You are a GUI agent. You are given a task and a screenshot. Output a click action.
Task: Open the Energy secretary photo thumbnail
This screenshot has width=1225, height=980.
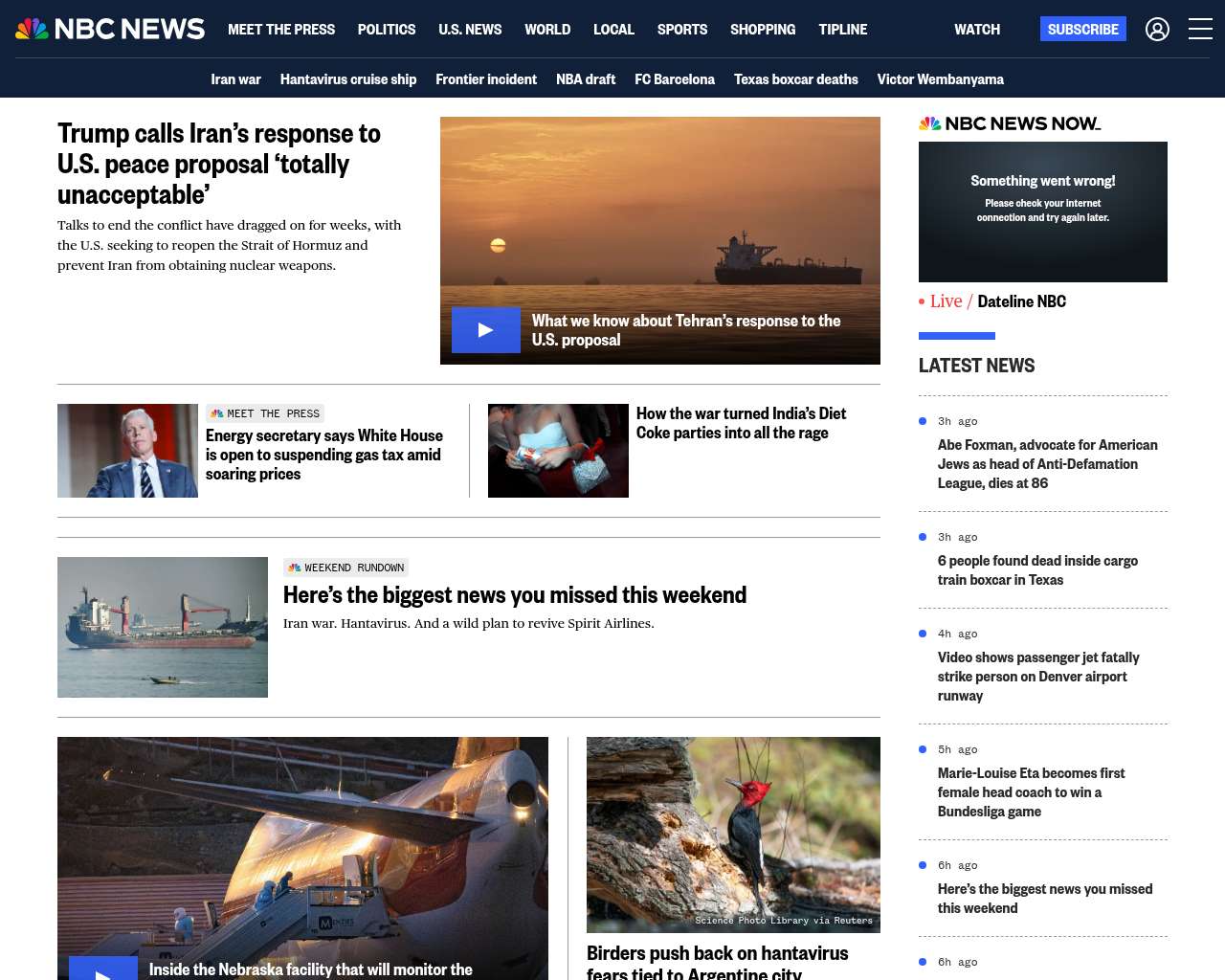coord(127,451)
